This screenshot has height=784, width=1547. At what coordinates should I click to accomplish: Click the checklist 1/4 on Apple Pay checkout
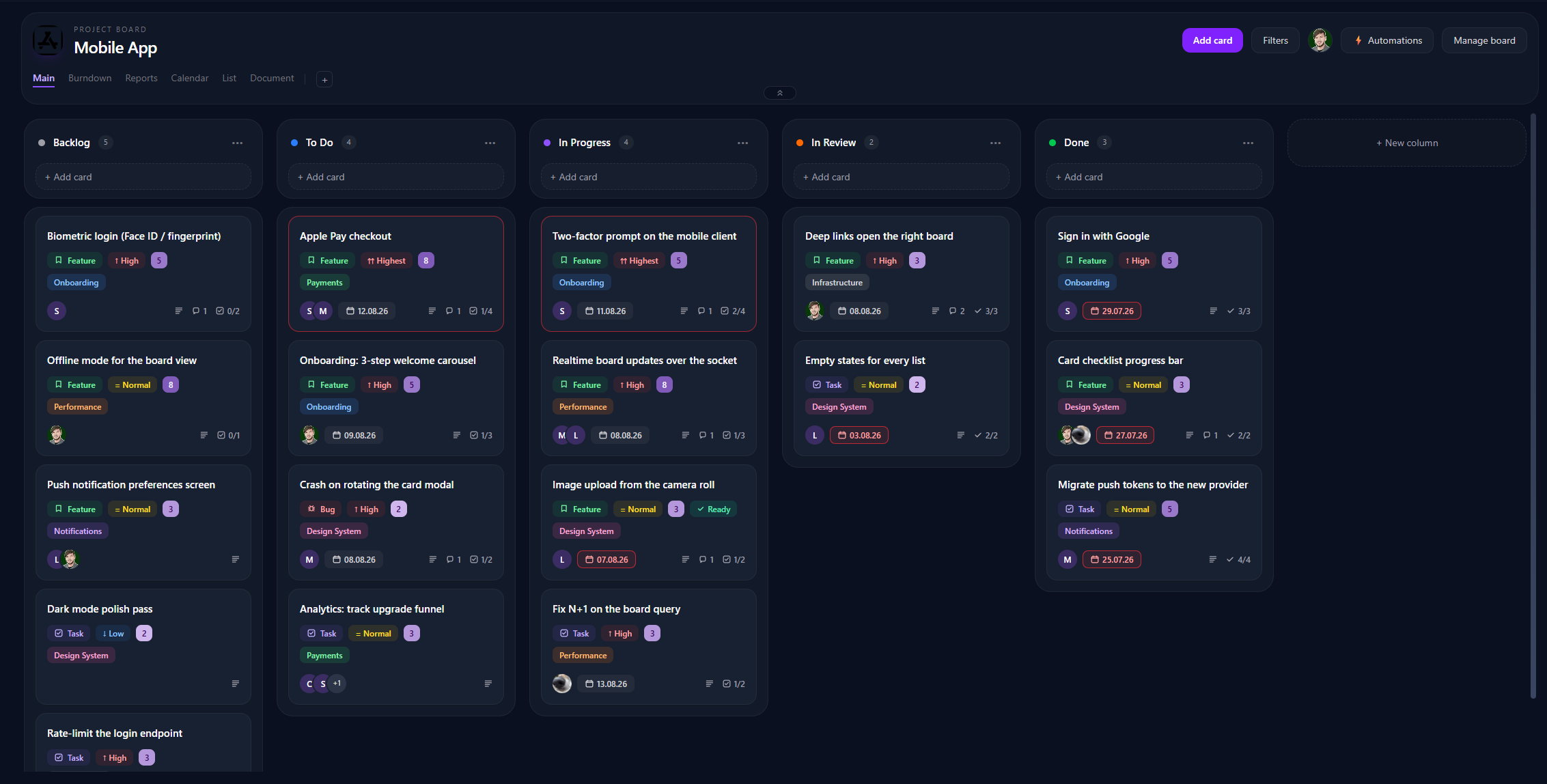pyautogui.click(x=482, y=311)
